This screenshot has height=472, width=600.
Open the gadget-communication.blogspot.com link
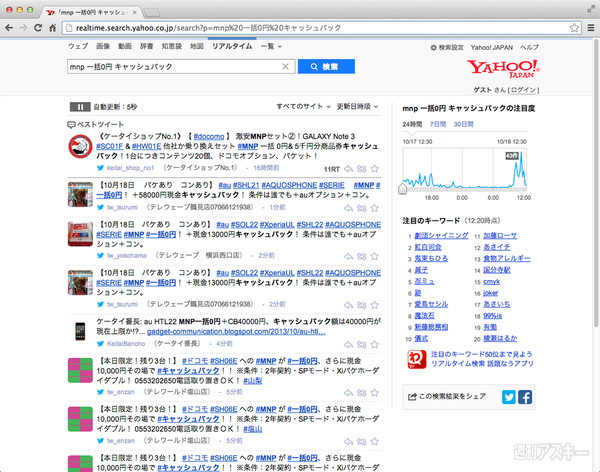(236, 332)
